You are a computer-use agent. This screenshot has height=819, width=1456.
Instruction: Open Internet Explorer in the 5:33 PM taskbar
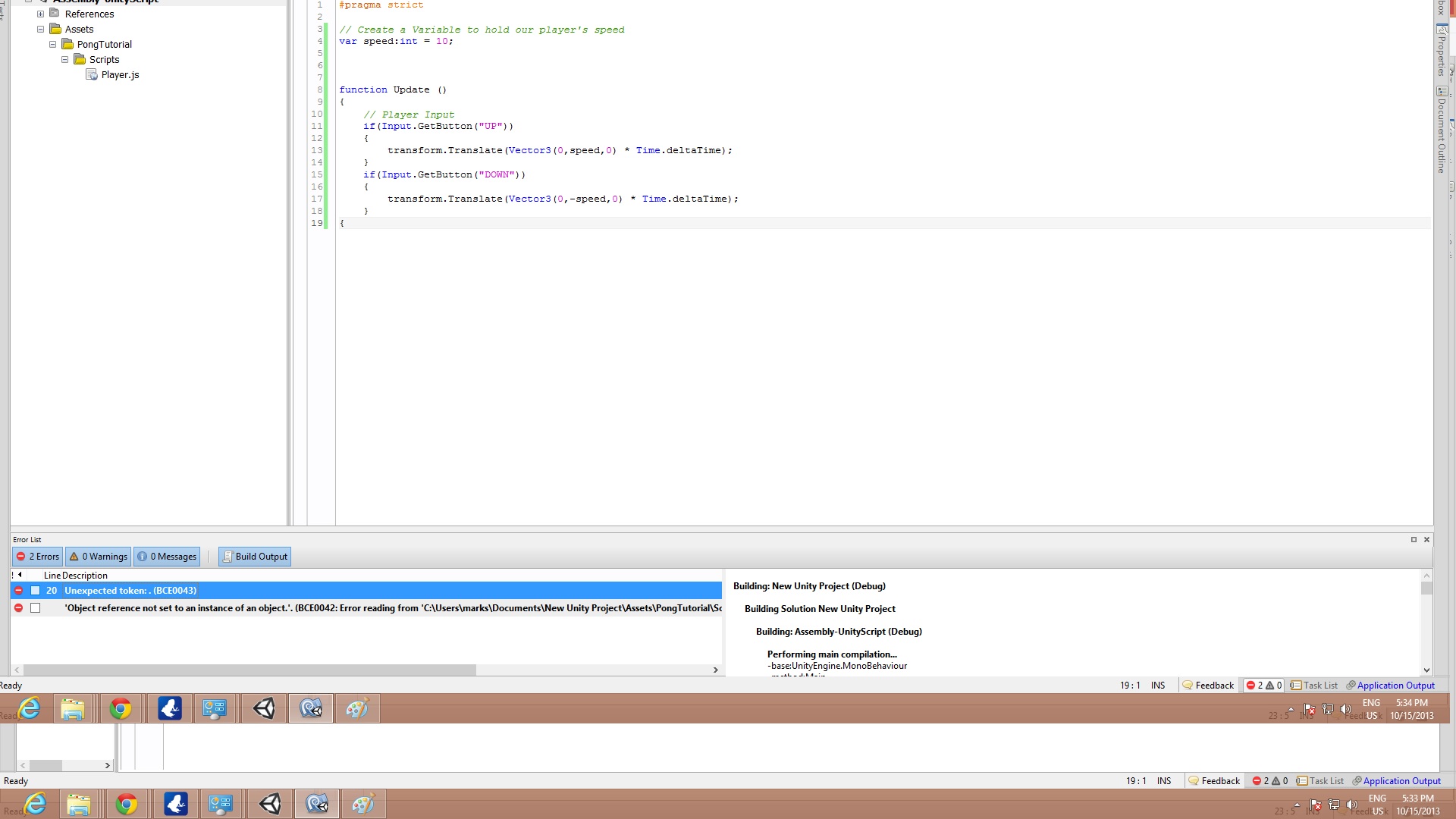pos(36,804)
